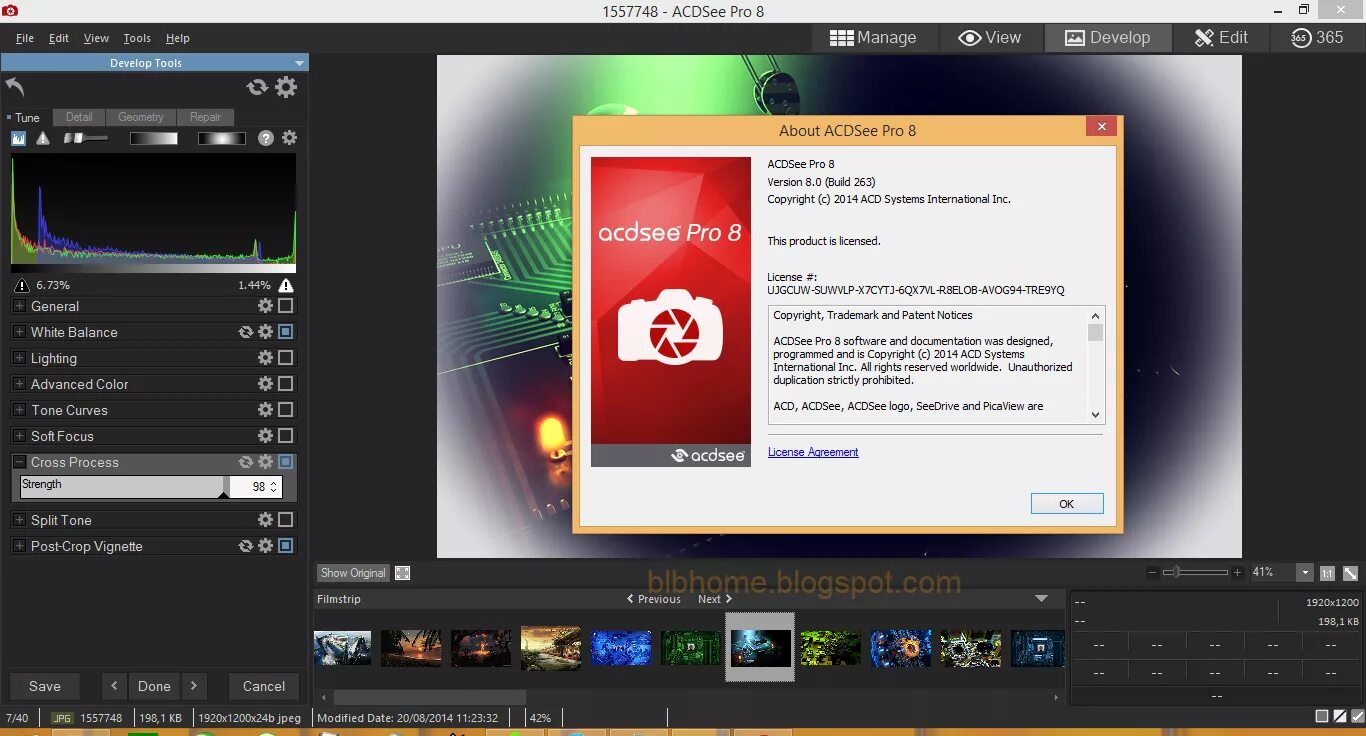Expand the Post-Crop Vignette group

(x=19, y=546)
